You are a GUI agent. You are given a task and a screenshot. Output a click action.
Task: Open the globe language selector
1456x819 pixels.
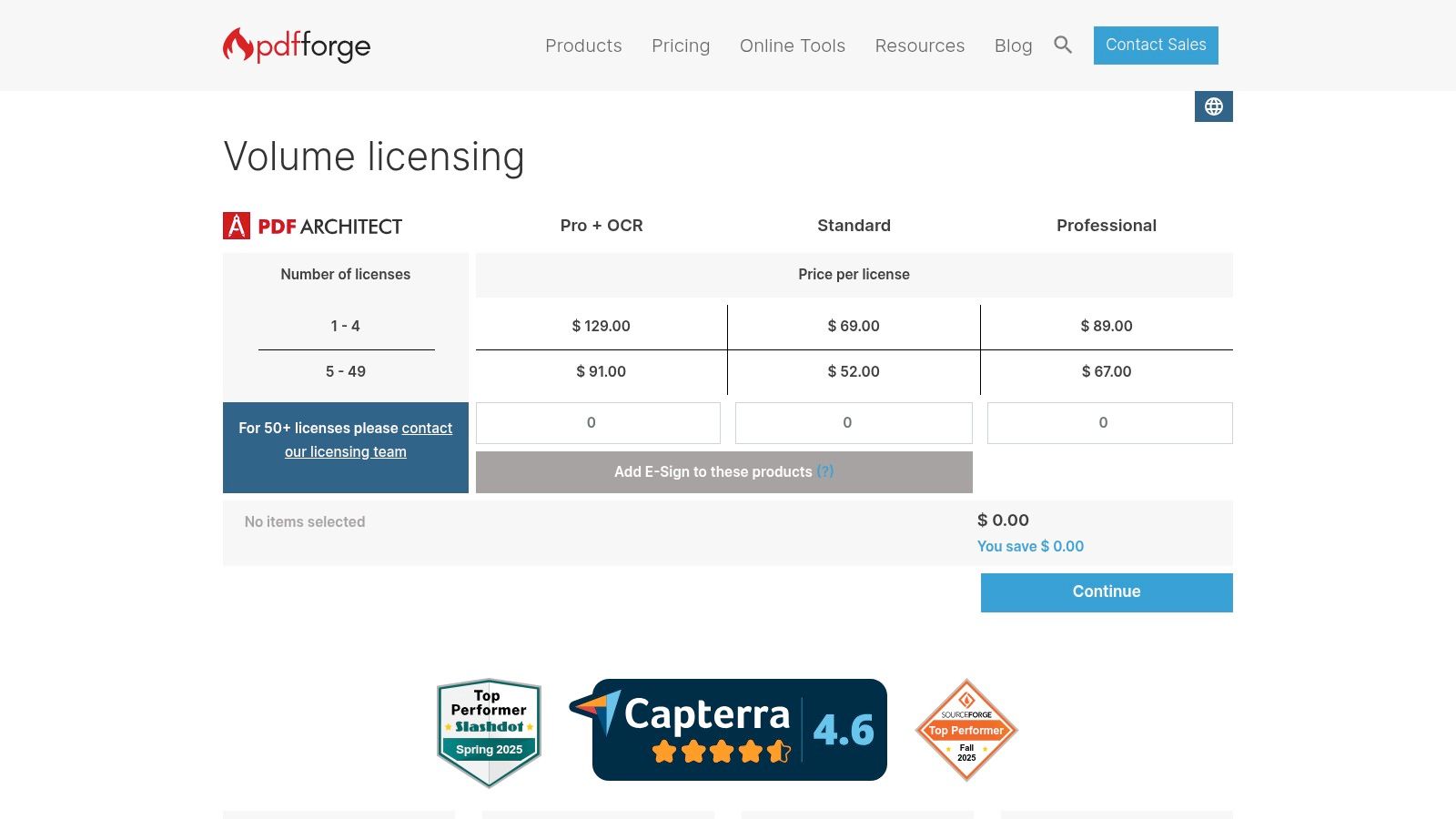click(x=1213, y=106)
